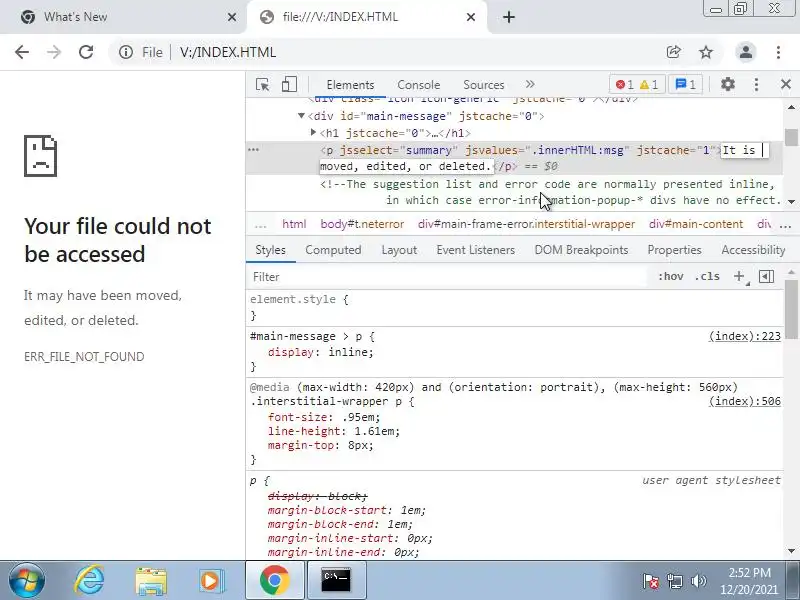Switch to Command Prompt in taskbar

tap(336, 580)
